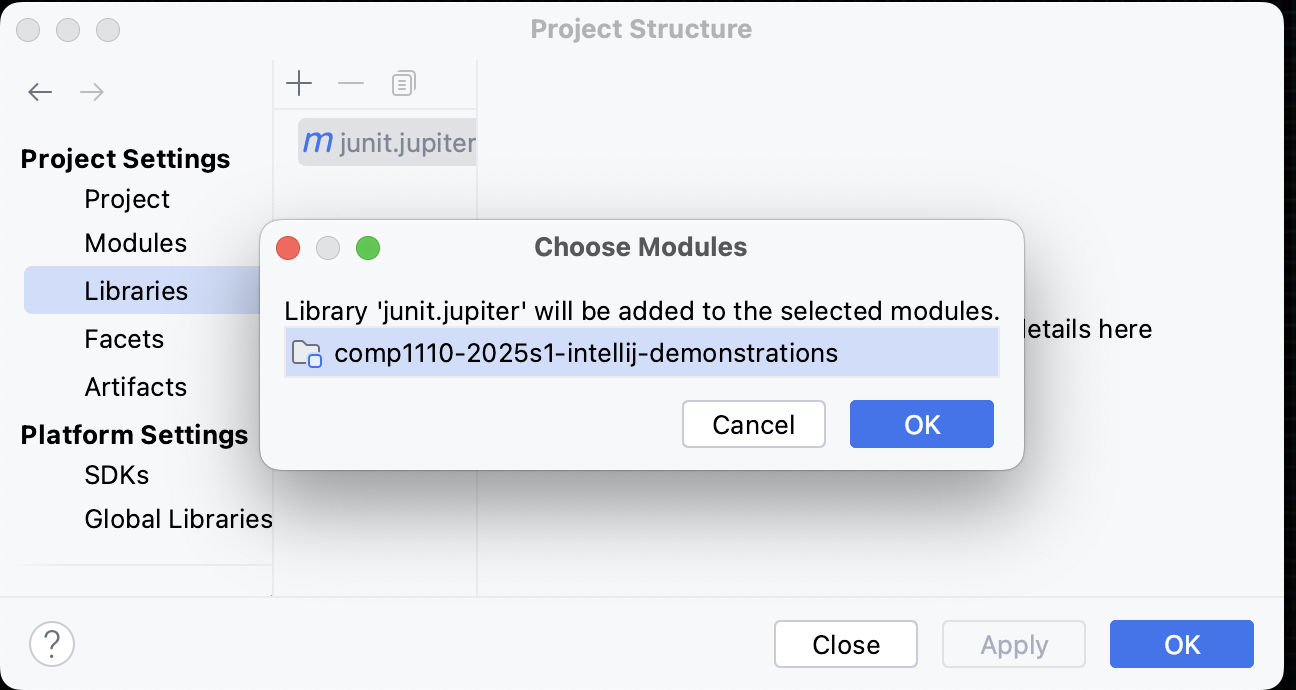Cancel the Choose Modules dialog
The width and height of the screenshot is (1296, 690).
coord(753,424)
